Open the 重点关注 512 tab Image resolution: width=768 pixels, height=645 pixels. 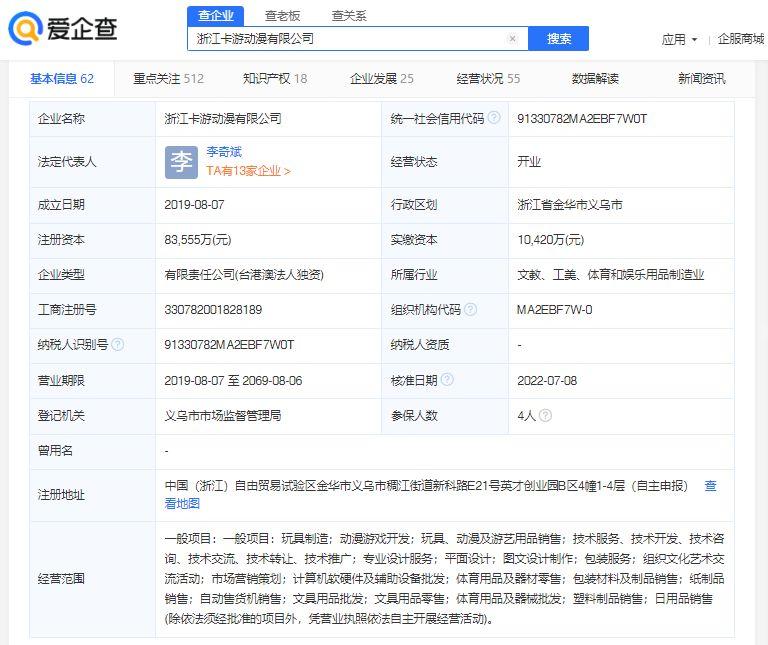click(168, 78)
